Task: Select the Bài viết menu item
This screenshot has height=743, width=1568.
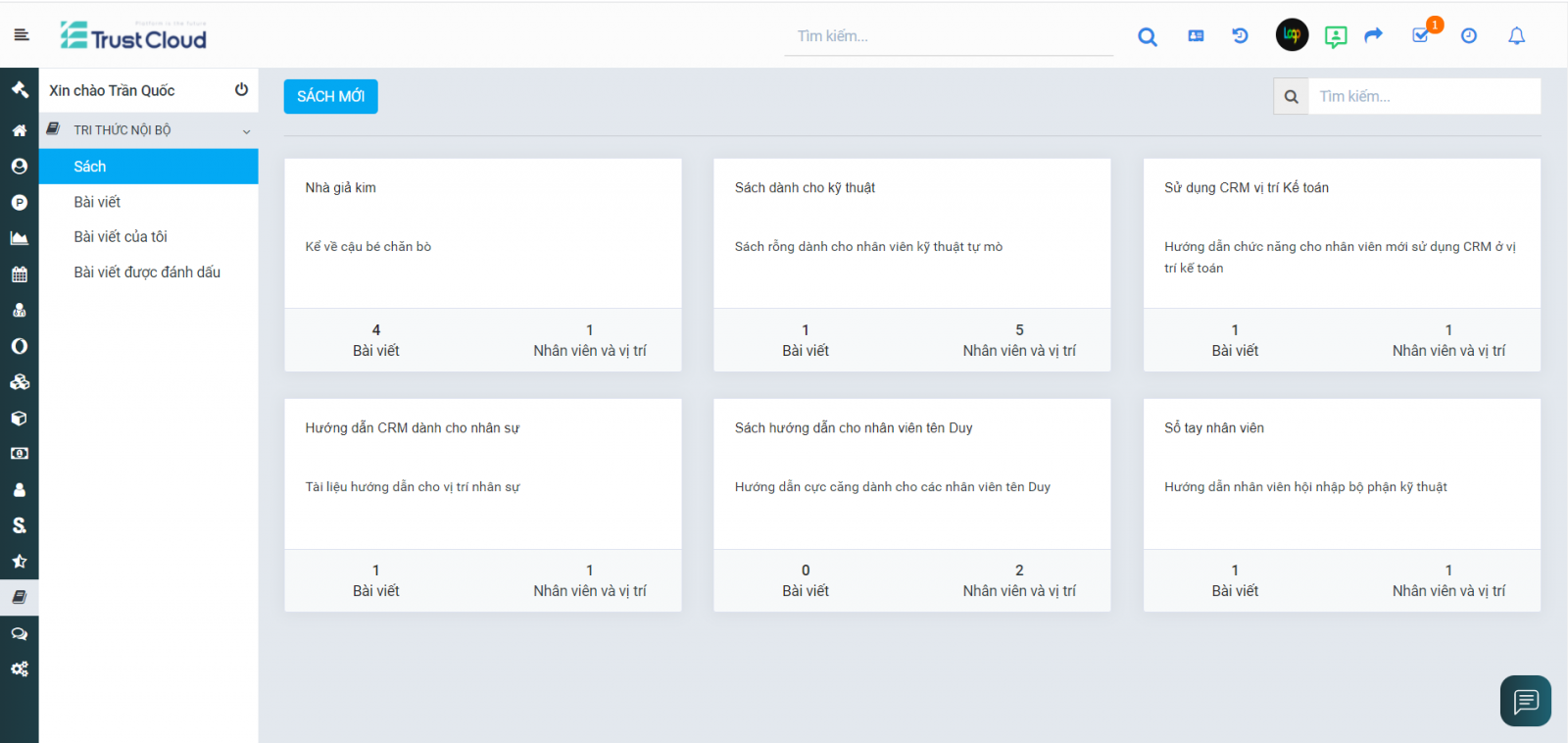Action: (x=97, y=202)
